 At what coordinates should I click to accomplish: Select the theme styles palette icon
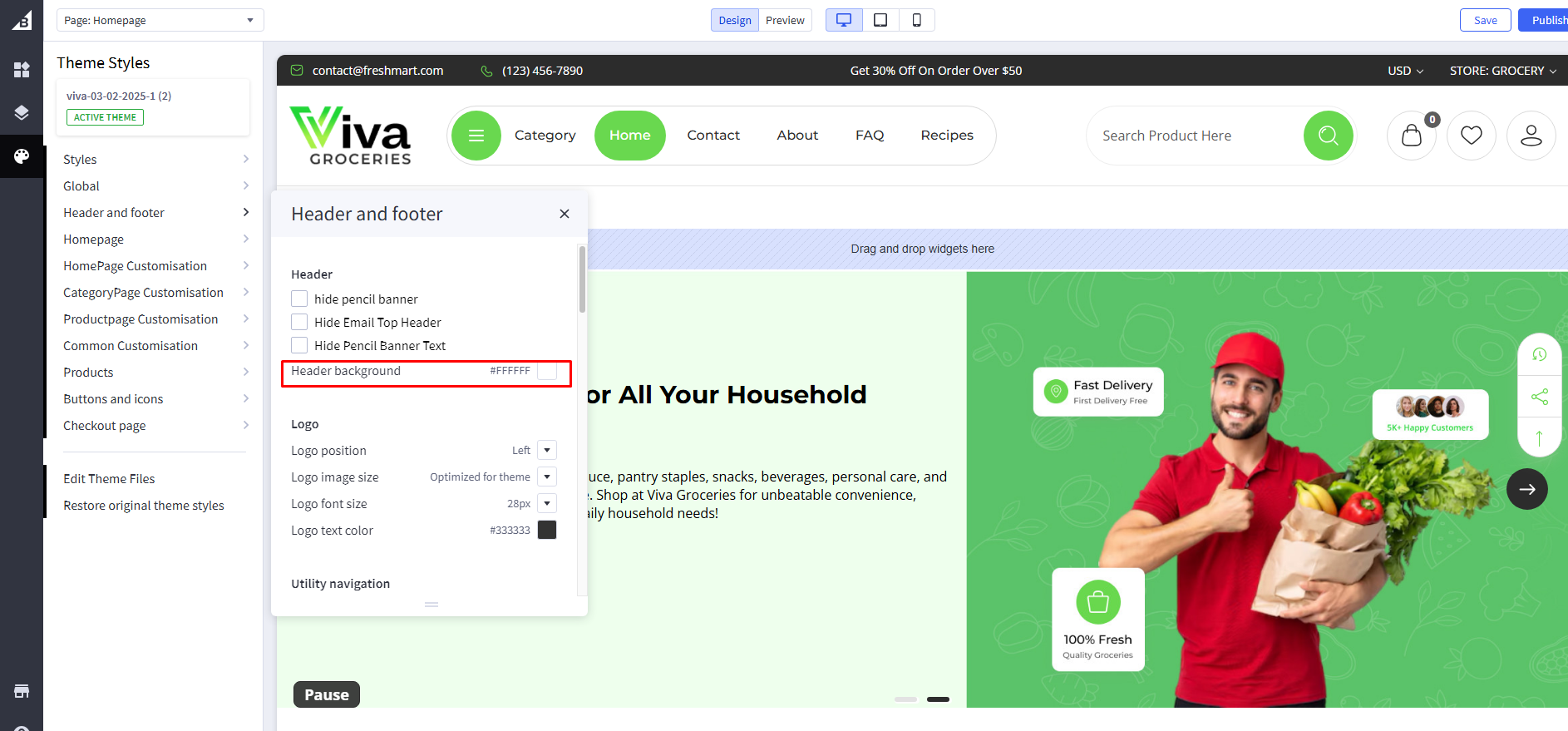(22, 156)
